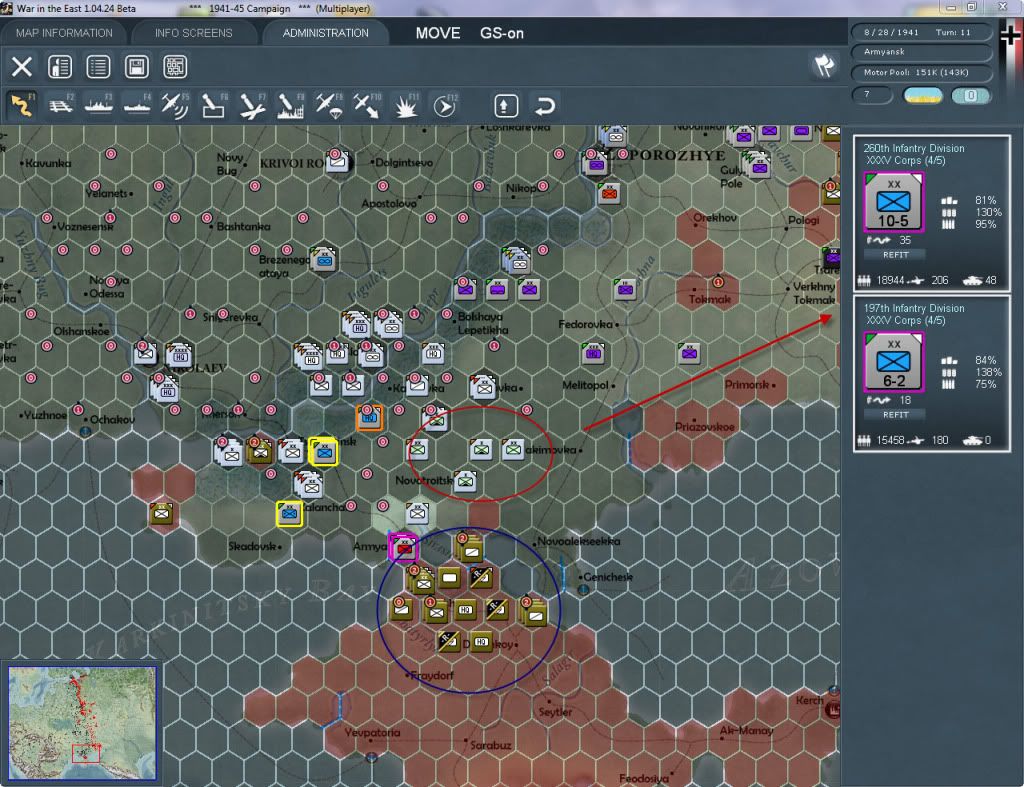
Task: Click the 6-2 unit counter in side panel
Action: click(x=893, y=362)
